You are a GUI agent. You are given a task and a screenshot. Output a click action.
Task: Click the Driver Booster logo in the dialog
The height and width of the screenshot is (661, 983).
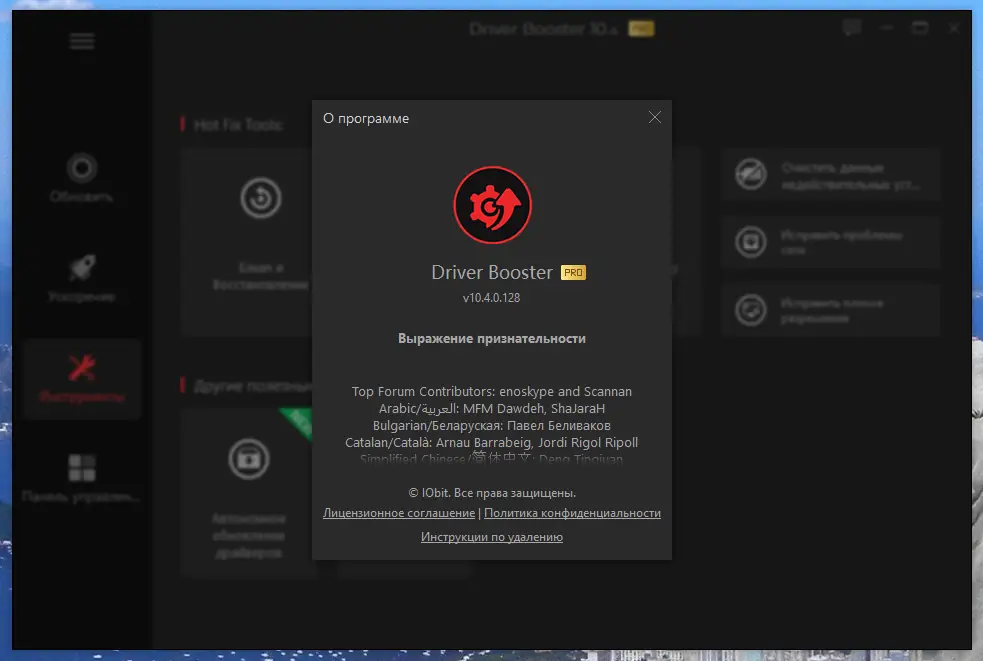[492, 204]
